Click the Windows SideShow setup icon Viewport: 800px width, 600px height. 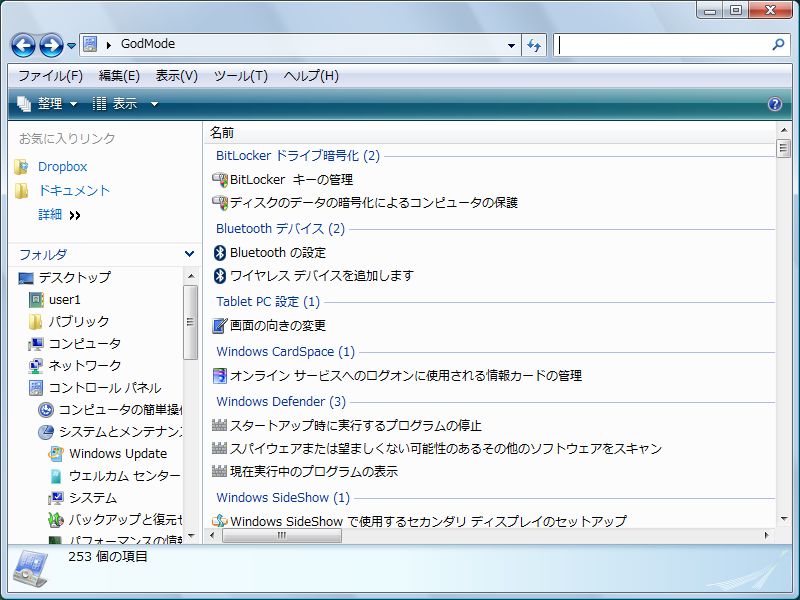coord(219,520)
